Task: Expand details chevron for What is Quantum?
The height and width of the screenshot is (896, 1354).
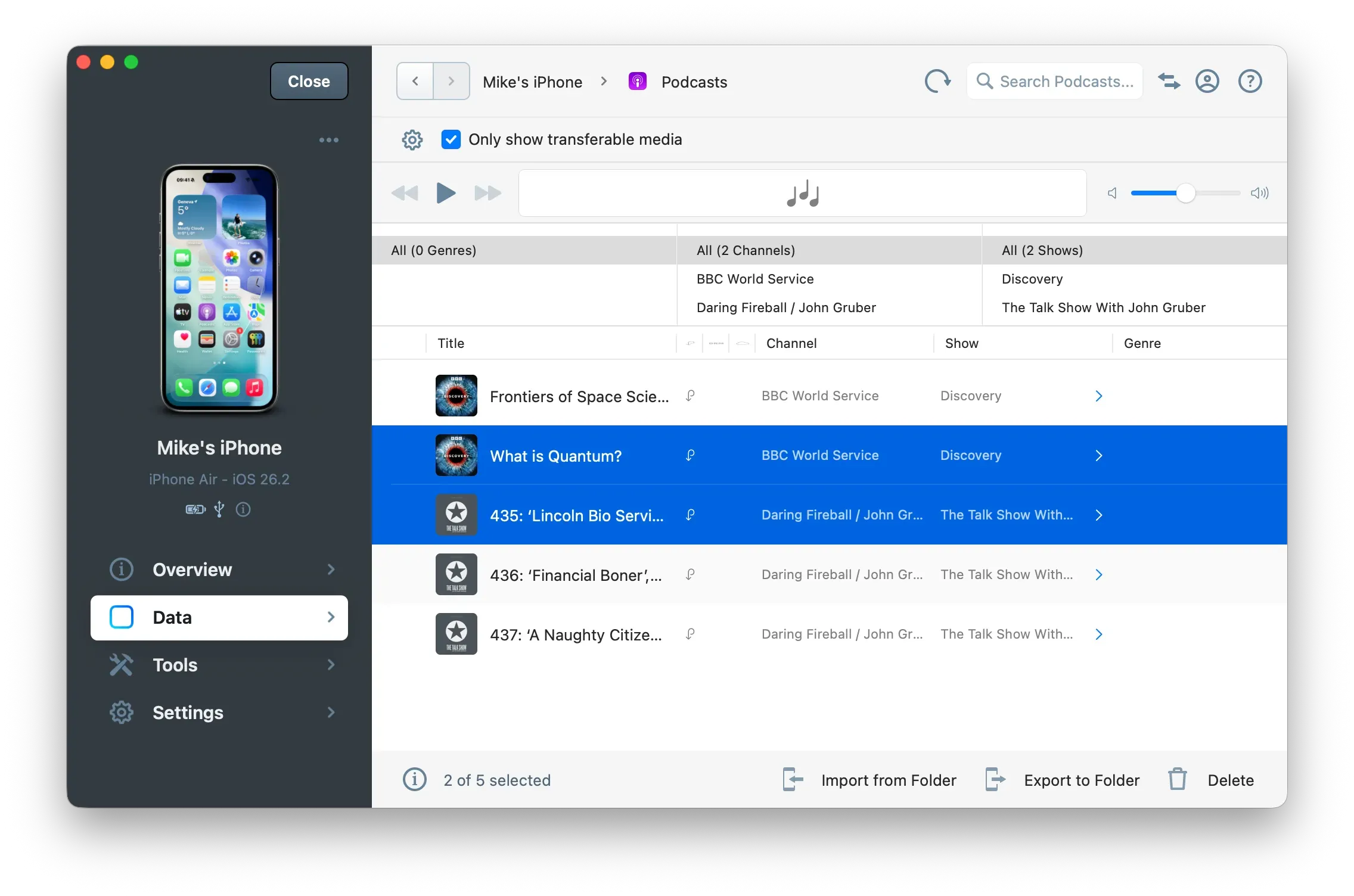Action: pyautogui.click(x=1099, y=456)
